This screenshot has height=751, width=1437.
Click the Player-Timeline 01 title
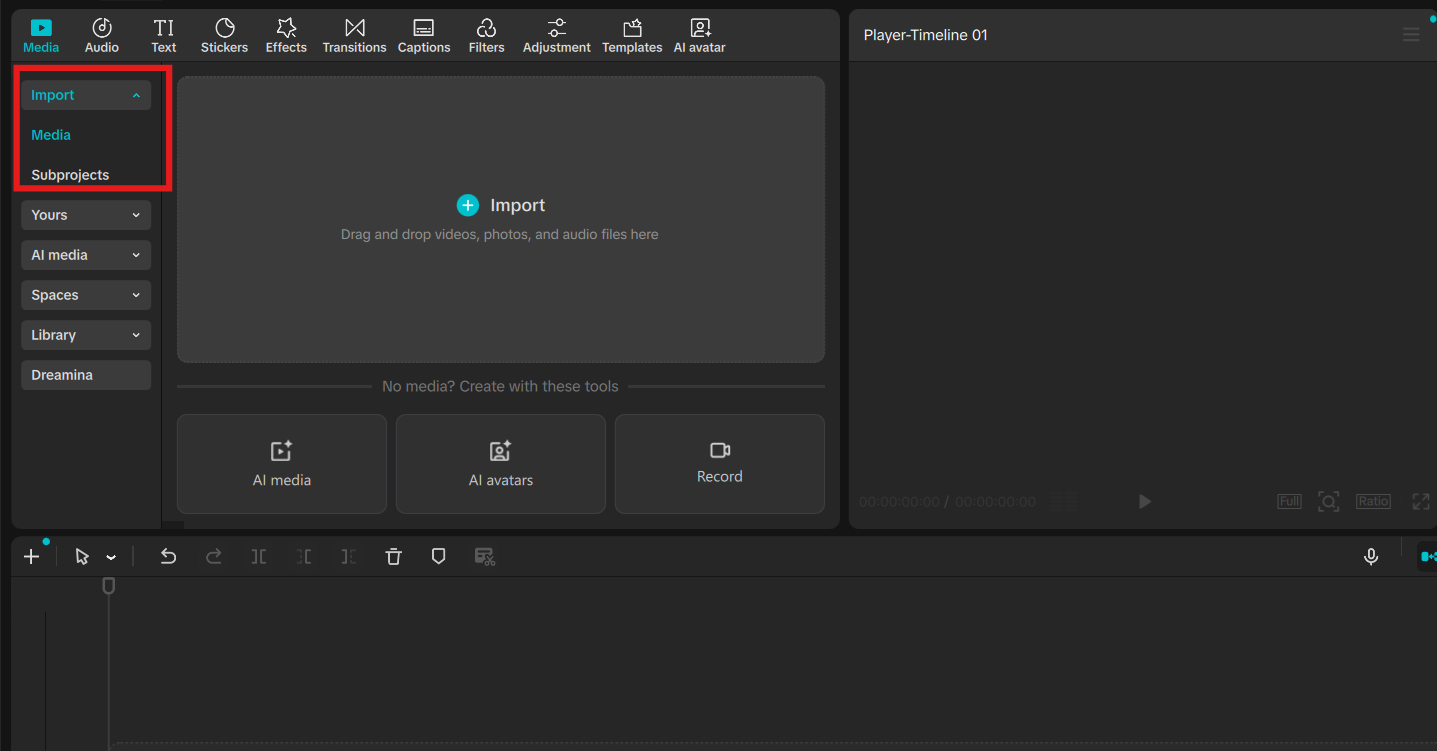(x=926, y=35)
